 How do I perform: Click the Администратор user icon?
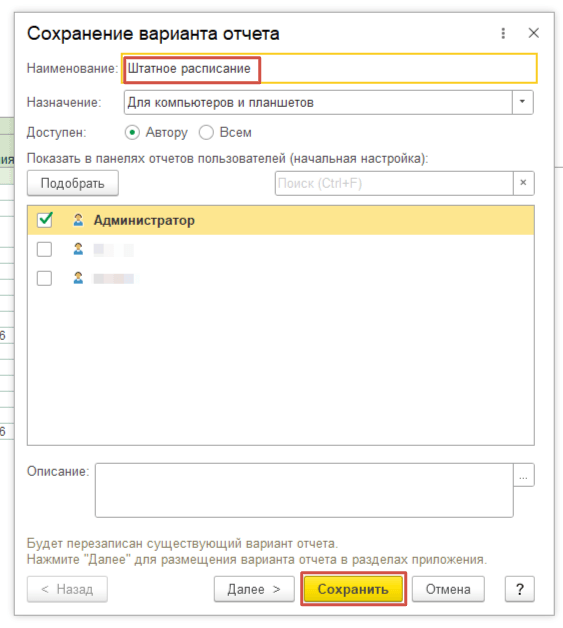point(78,220)
